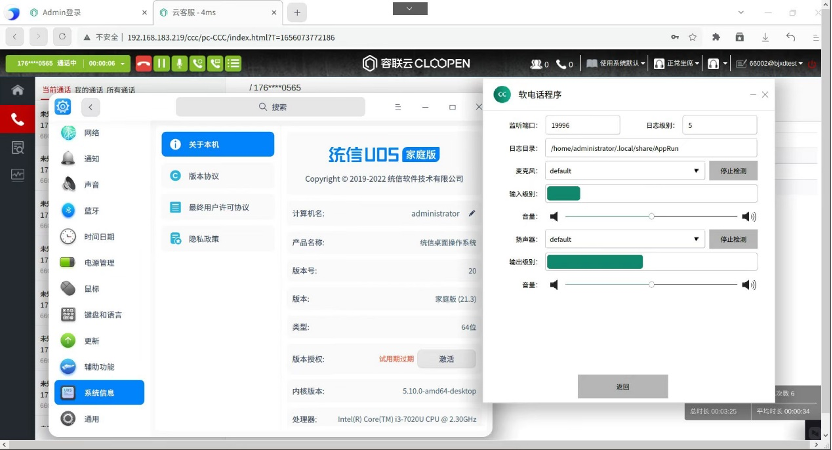Viewport: 832px width, 450px height.
Task: Open browser extensions puzzle icon
Action: click(x=716, y=37)
